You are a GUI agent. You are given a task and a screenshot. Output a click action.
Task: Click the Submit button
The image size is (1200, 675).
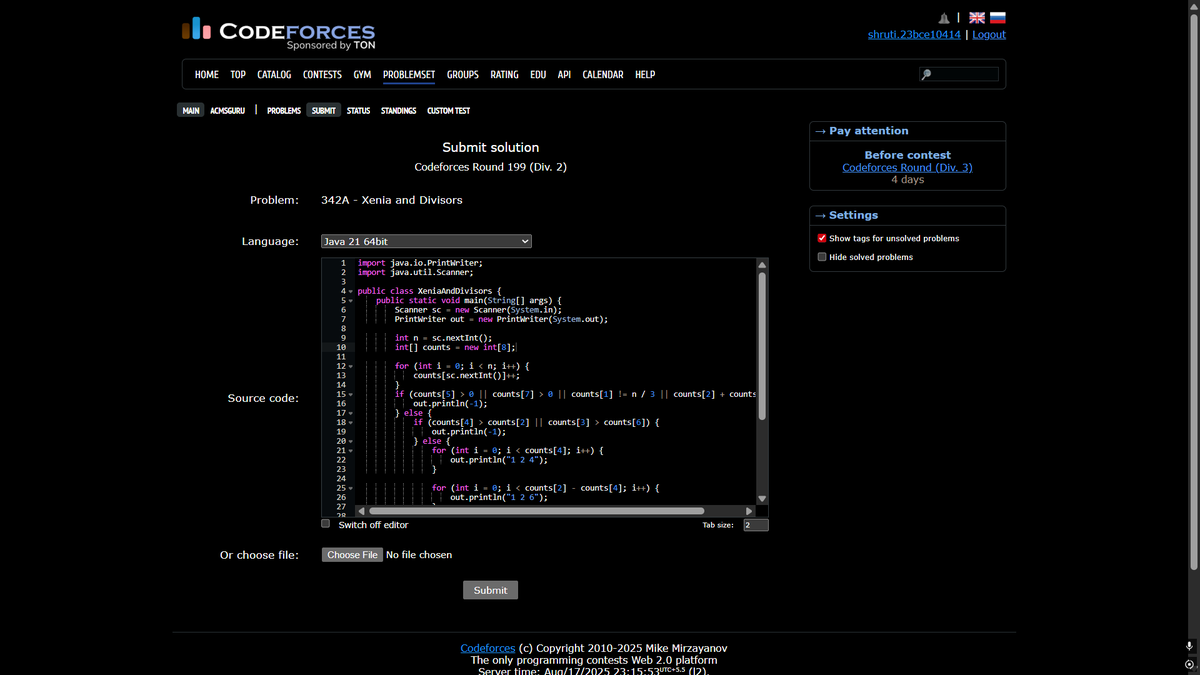(490, 590)
